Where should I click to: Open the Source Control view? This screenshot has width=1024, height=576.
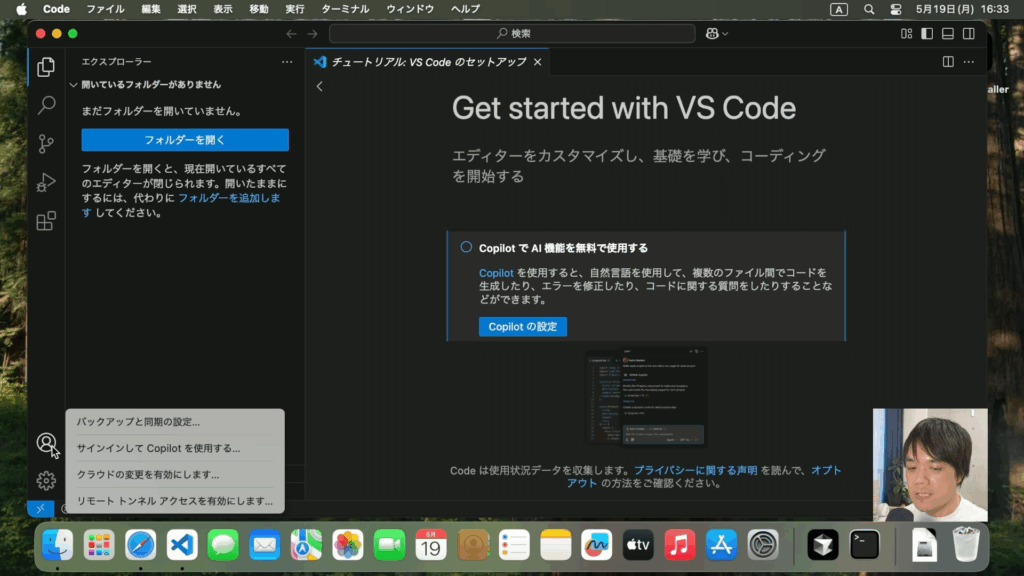coord(46,144)
